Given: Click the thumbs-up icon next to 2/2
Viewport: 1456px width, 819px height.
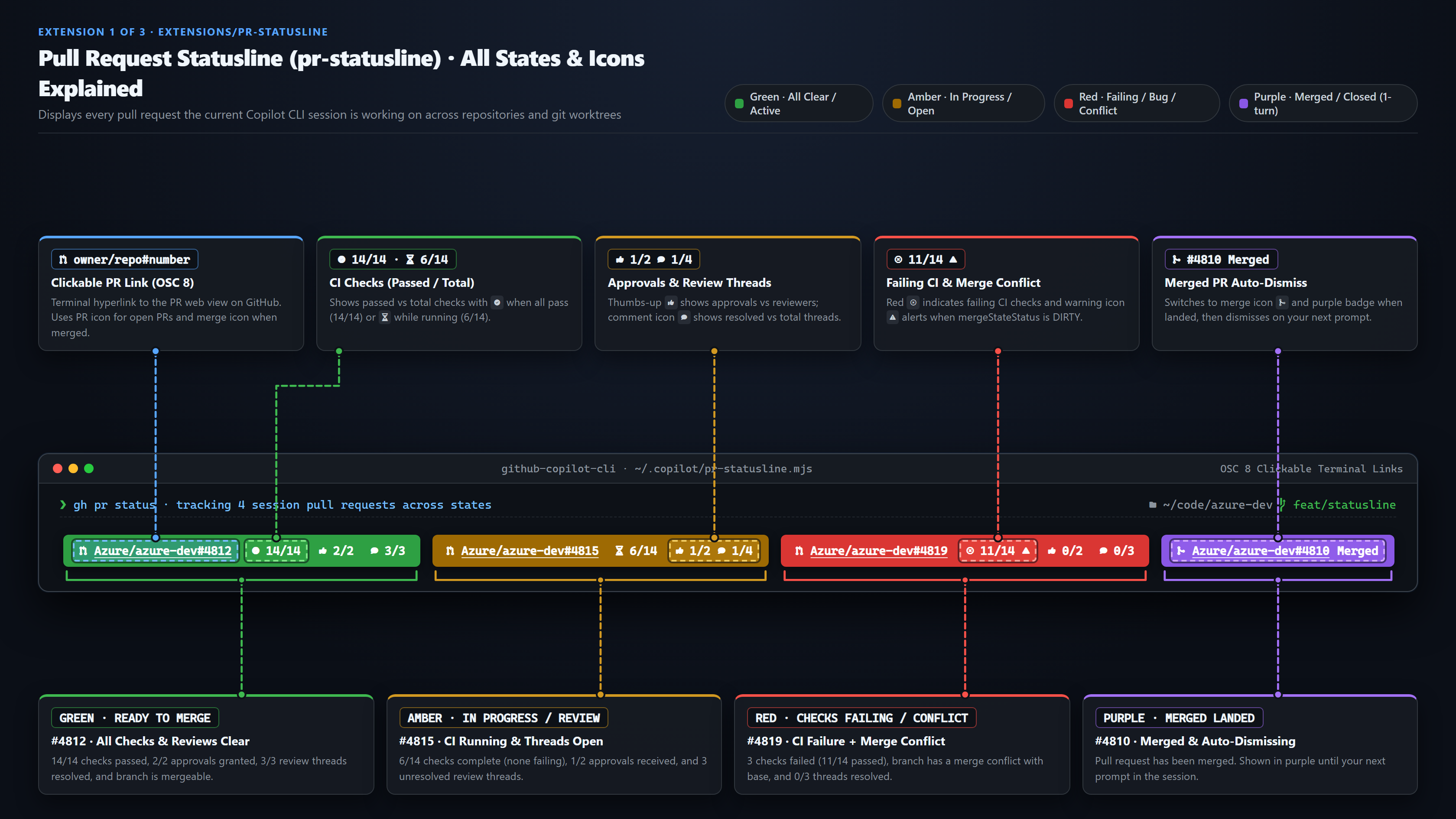Looking at the screenshot, I should click(323, 550).
